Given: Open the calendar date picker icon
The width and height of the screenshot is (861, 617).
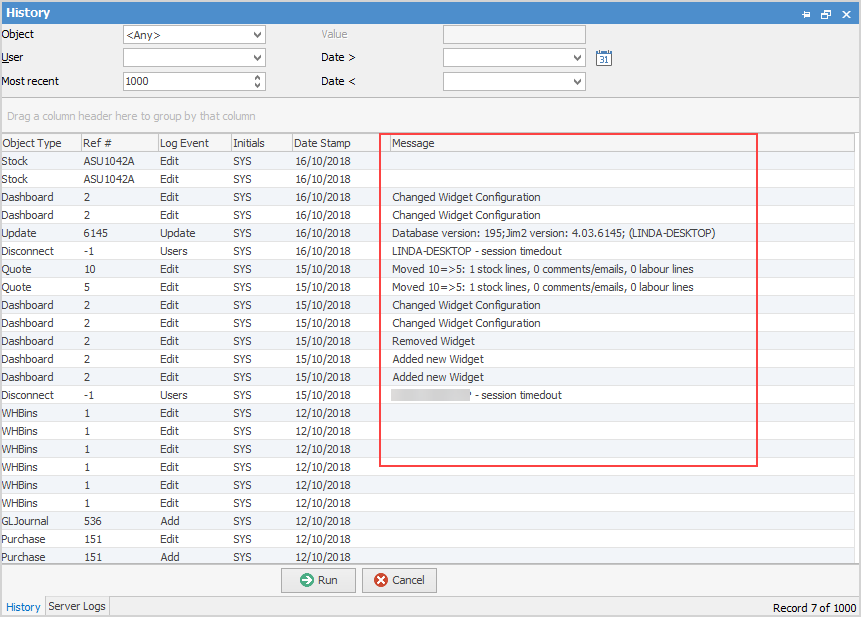Looking at the screenshot, I should pos(603,58).
